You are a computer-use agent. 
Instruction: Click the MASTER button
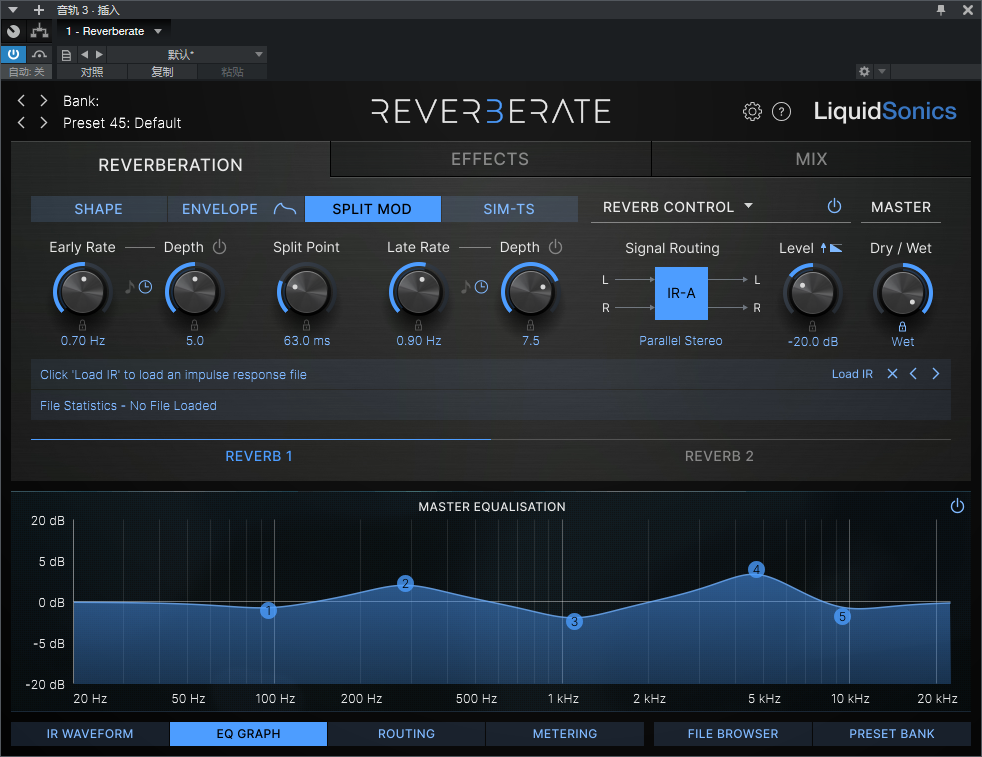901,207
